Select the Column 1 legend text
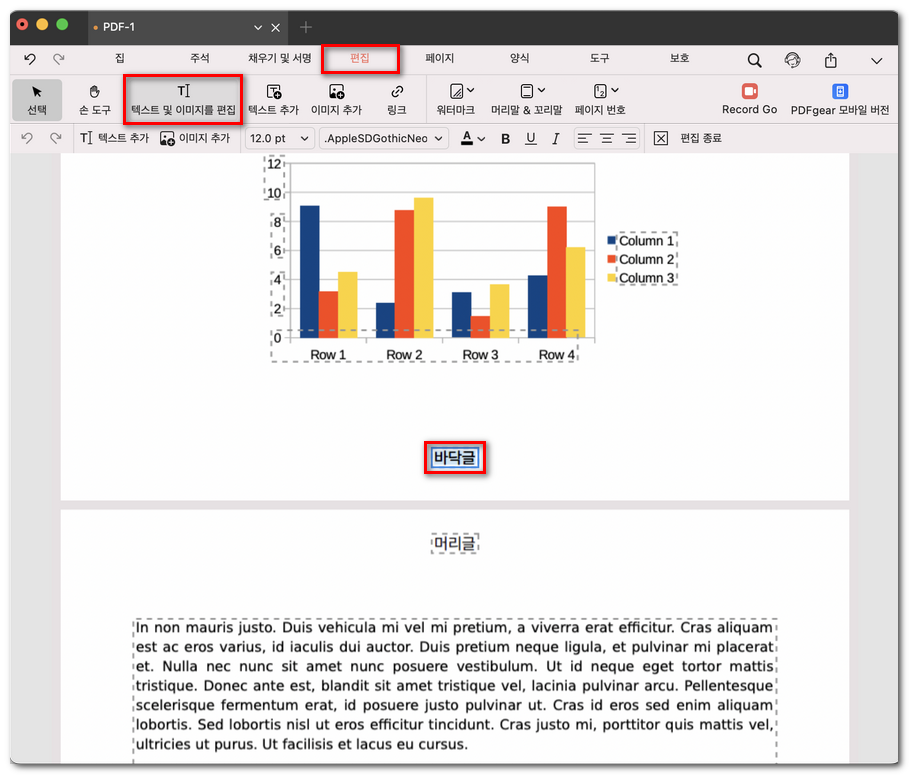This screenshot has width=909, height=775. tap(647, 241)
